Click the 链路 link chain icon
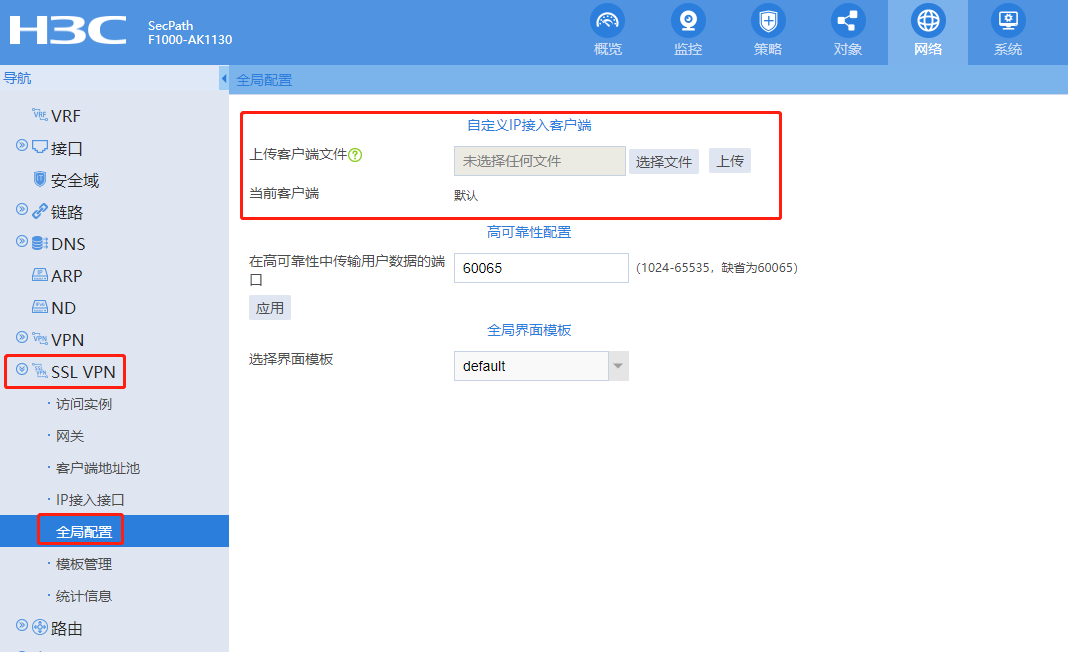 [40, 211]
